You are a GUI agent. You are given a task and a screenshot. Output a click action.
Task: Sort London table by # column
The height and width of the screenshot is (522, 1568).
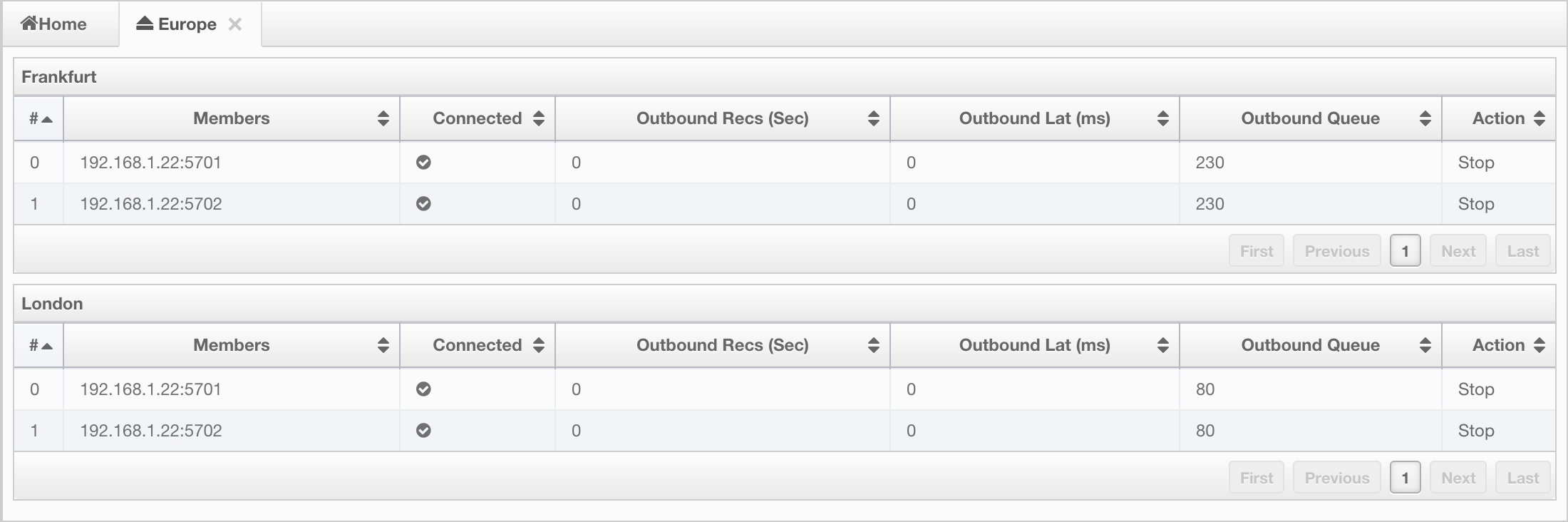(x=39, y=345)
